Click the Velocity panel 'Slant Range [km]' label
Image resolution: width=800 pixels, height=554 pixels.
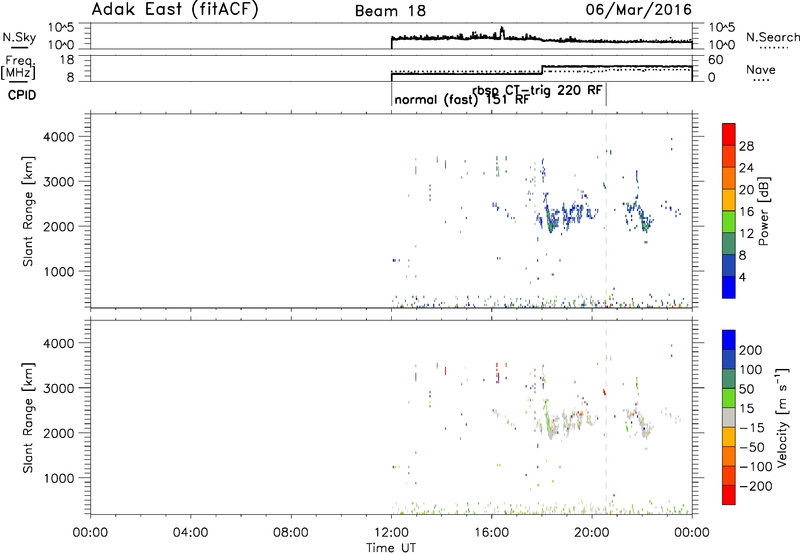[x=28, y=418]
